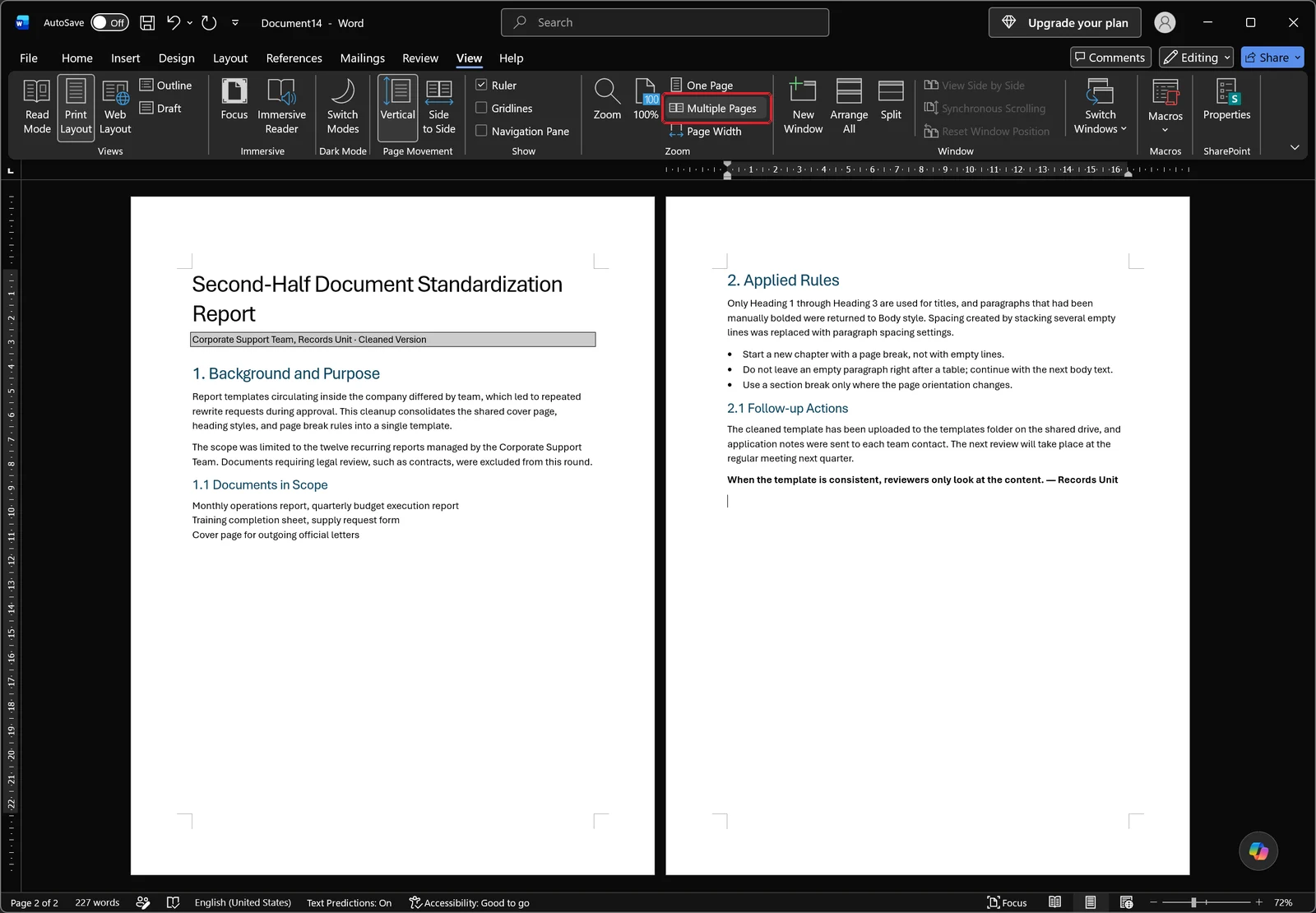This screenshot has height=913, width=1316.
Task: Redo the last action
Action: (209, 23)
